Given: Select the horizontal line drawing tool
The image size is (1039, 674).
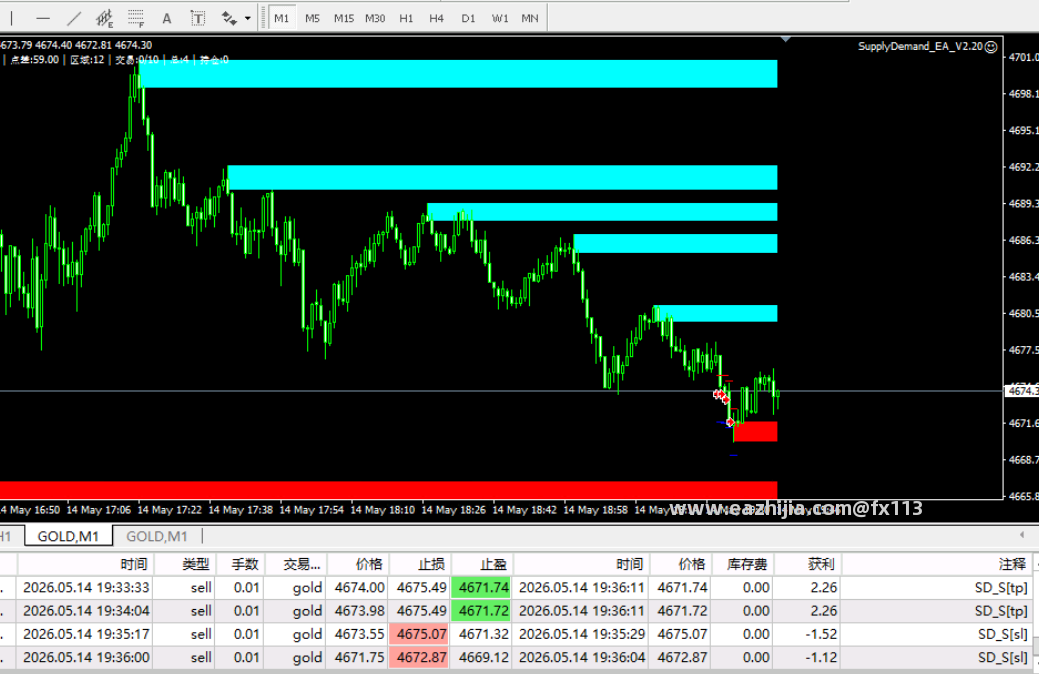Looking at the screenshot, I should pos(43,19).
